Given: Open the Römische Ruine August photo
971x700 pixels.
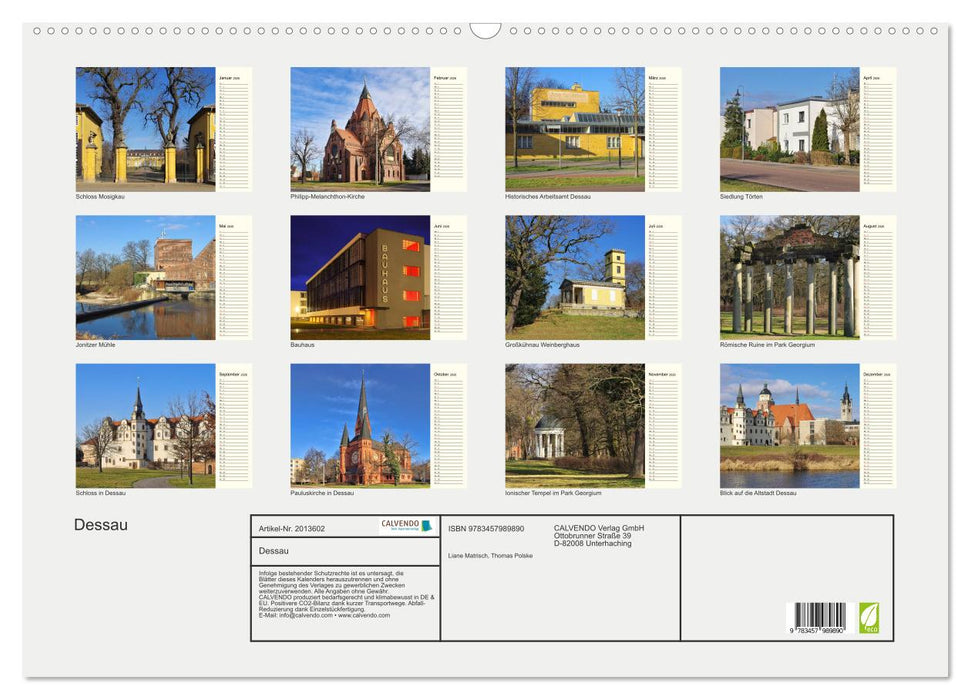Looking at the screenshot, I should tap(791, 277).
